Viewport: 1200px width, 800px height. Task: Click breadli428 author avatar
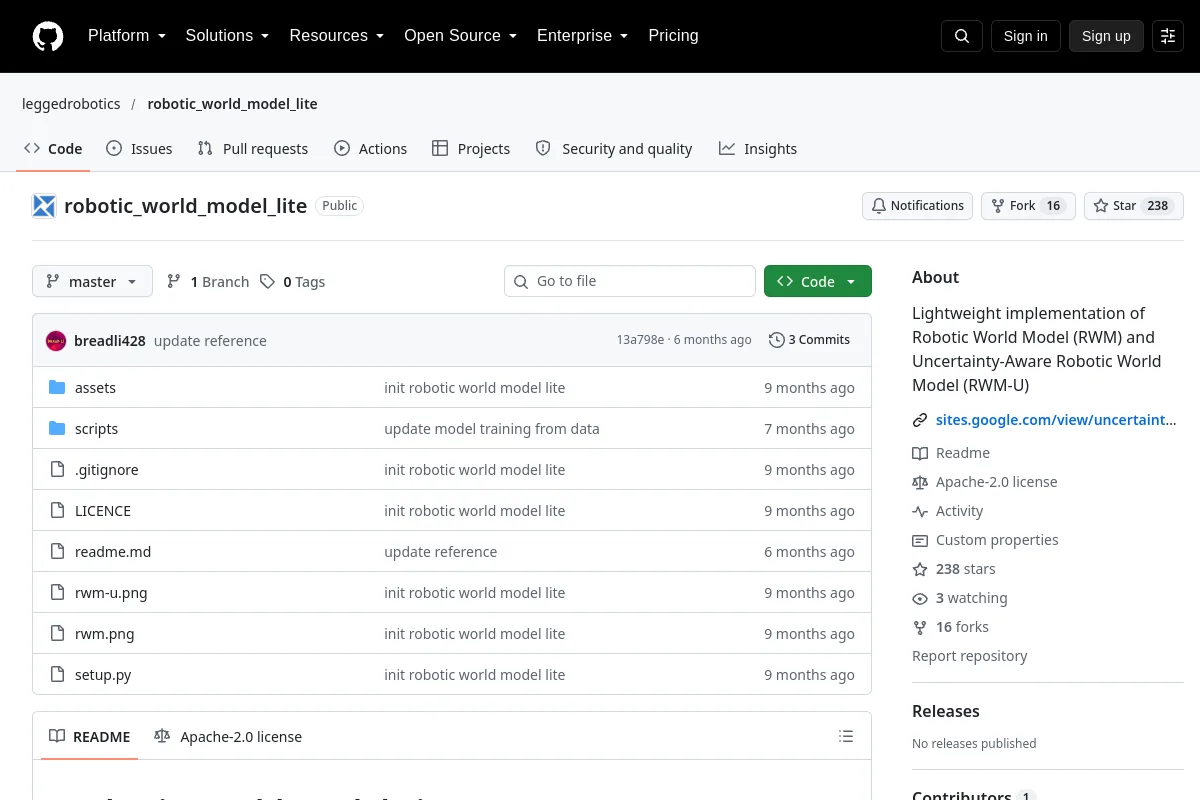click(x=56, y=341)
